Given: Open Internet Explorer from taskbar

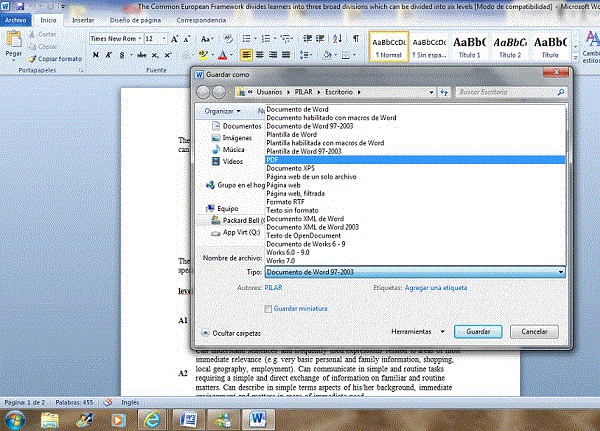Looking at the screenshot, I should [x=152, y=420].
